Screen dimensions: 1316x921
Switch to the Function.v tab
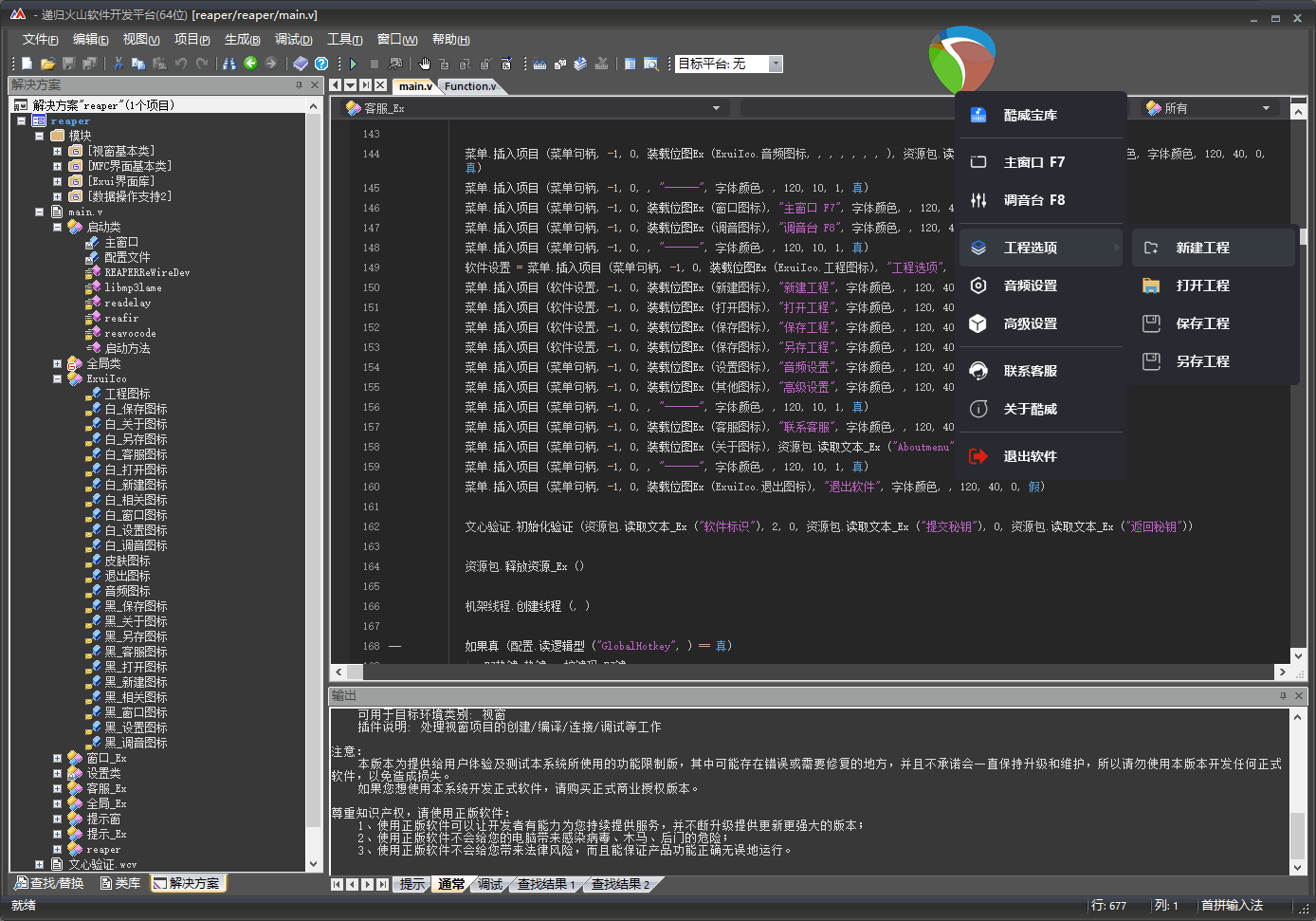470,85
